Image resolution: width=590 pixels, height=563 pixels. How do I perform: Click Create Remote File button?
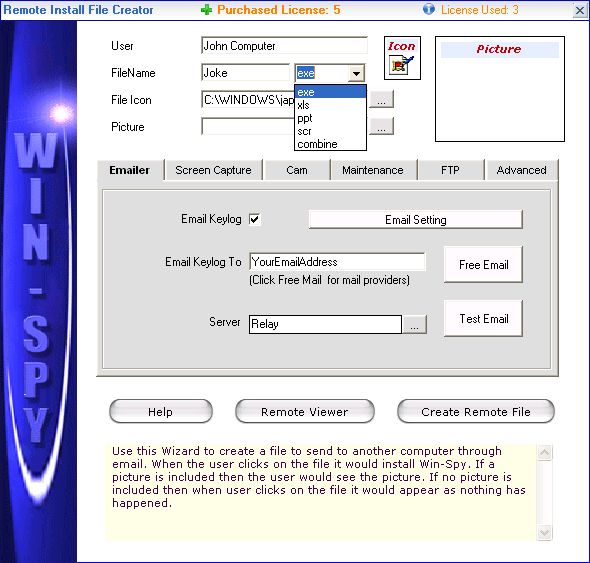tap(476, 411)
